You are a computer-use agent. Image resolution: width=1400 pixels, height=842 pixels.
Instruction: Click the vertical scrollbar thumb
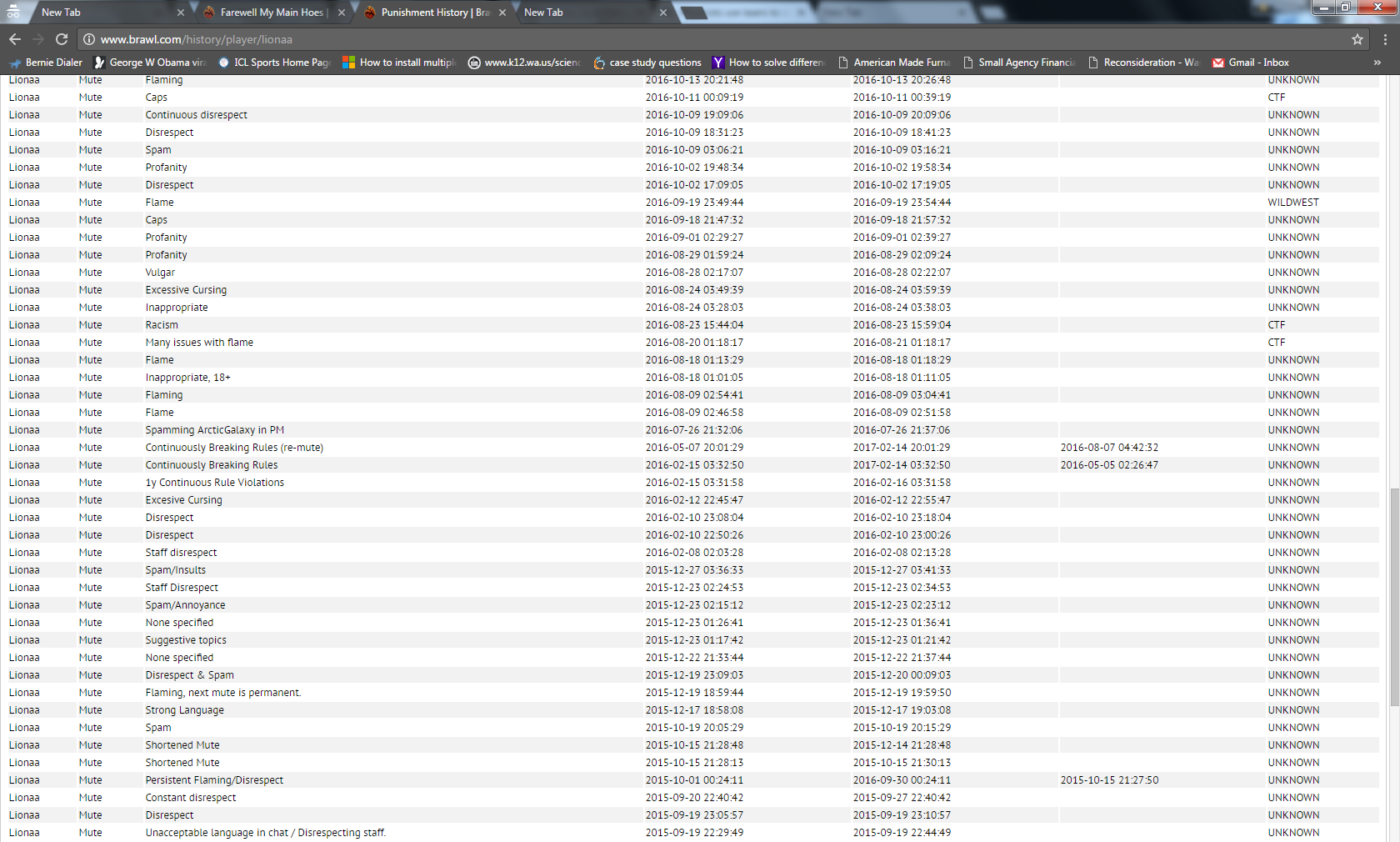[1394, 596]
